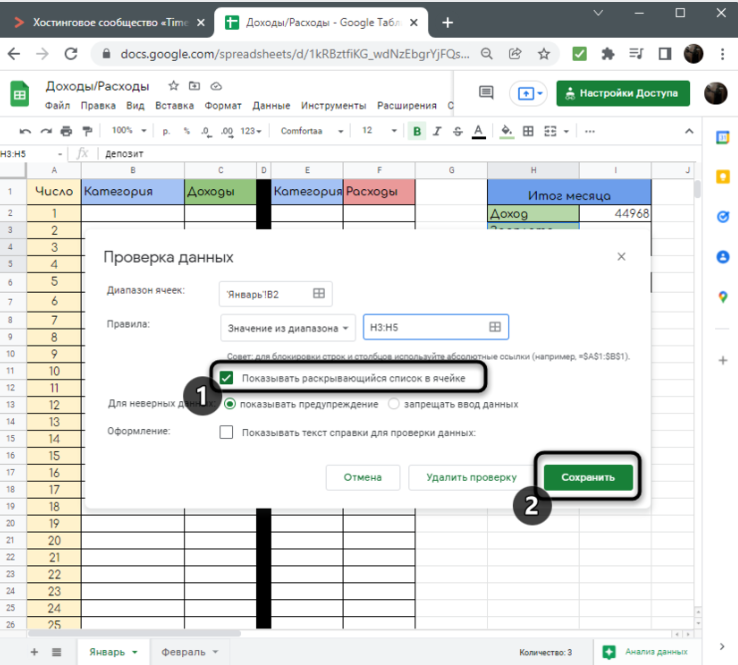
Task: Open the Maps side panel icon
Action: [x=722, y=297]
